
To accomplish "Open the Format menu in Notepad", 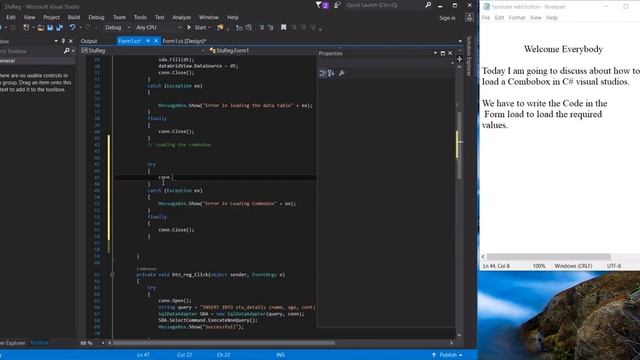I will pyautogui.click(x=517, y=18).
